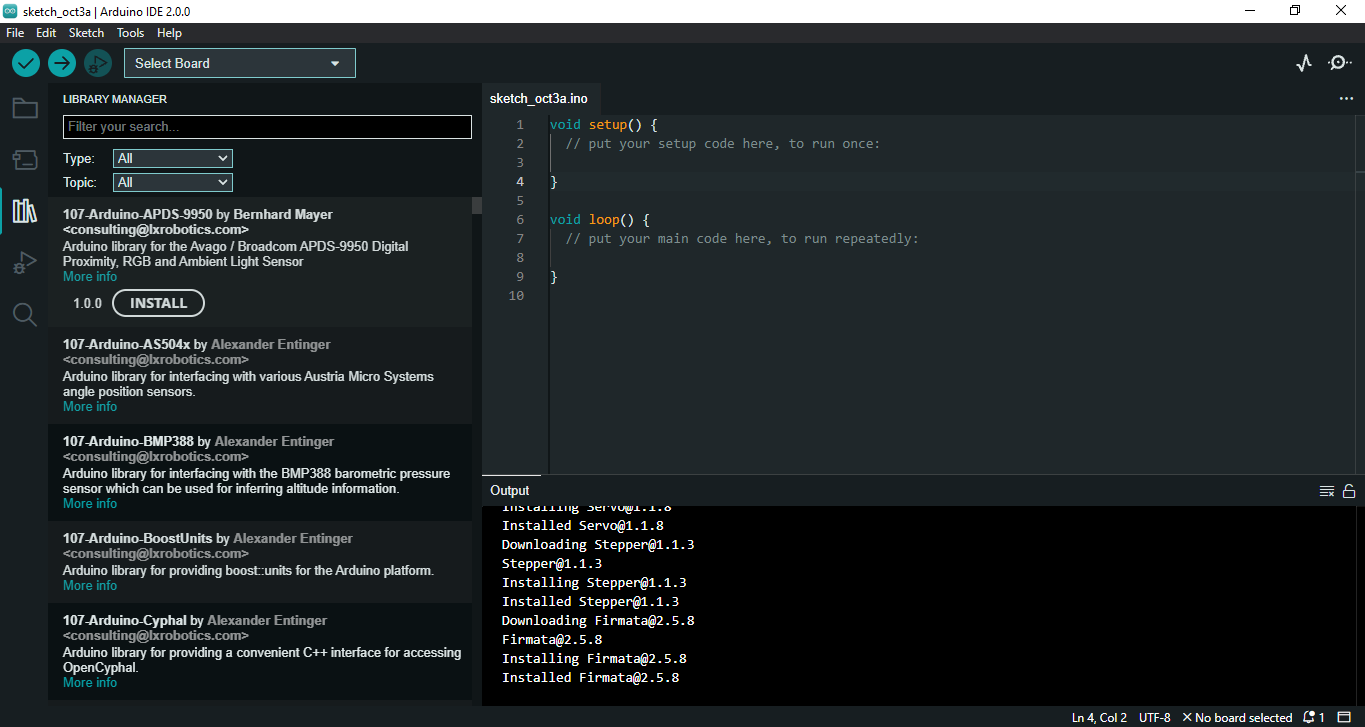Select the 107-Arduino-BMP388 library entry title
1365x727 pixels.
[128, 441]
